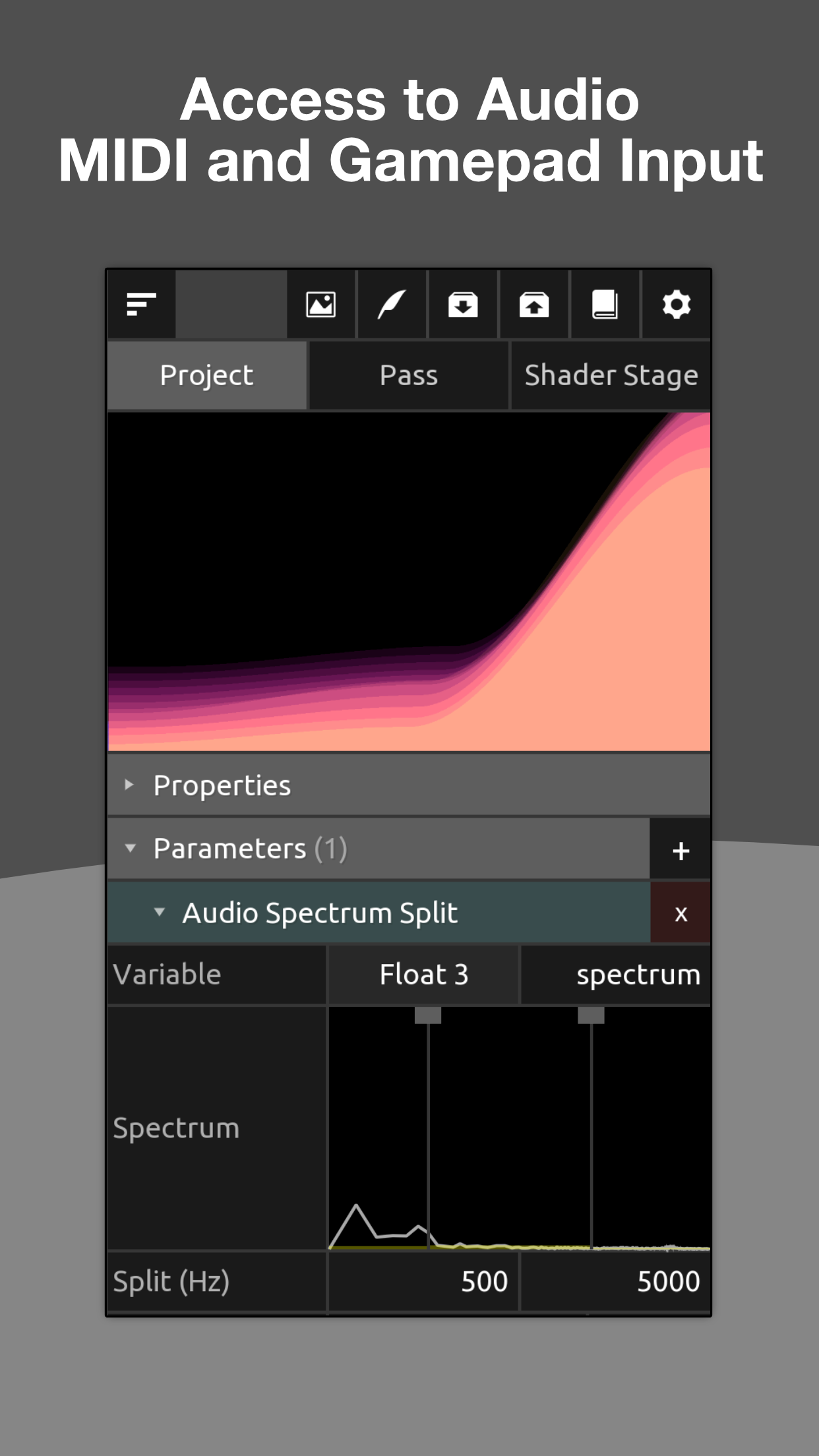This screenshot has height=1456, width=819.
Task: Open the book documentation icon
Action: (605, 305)
